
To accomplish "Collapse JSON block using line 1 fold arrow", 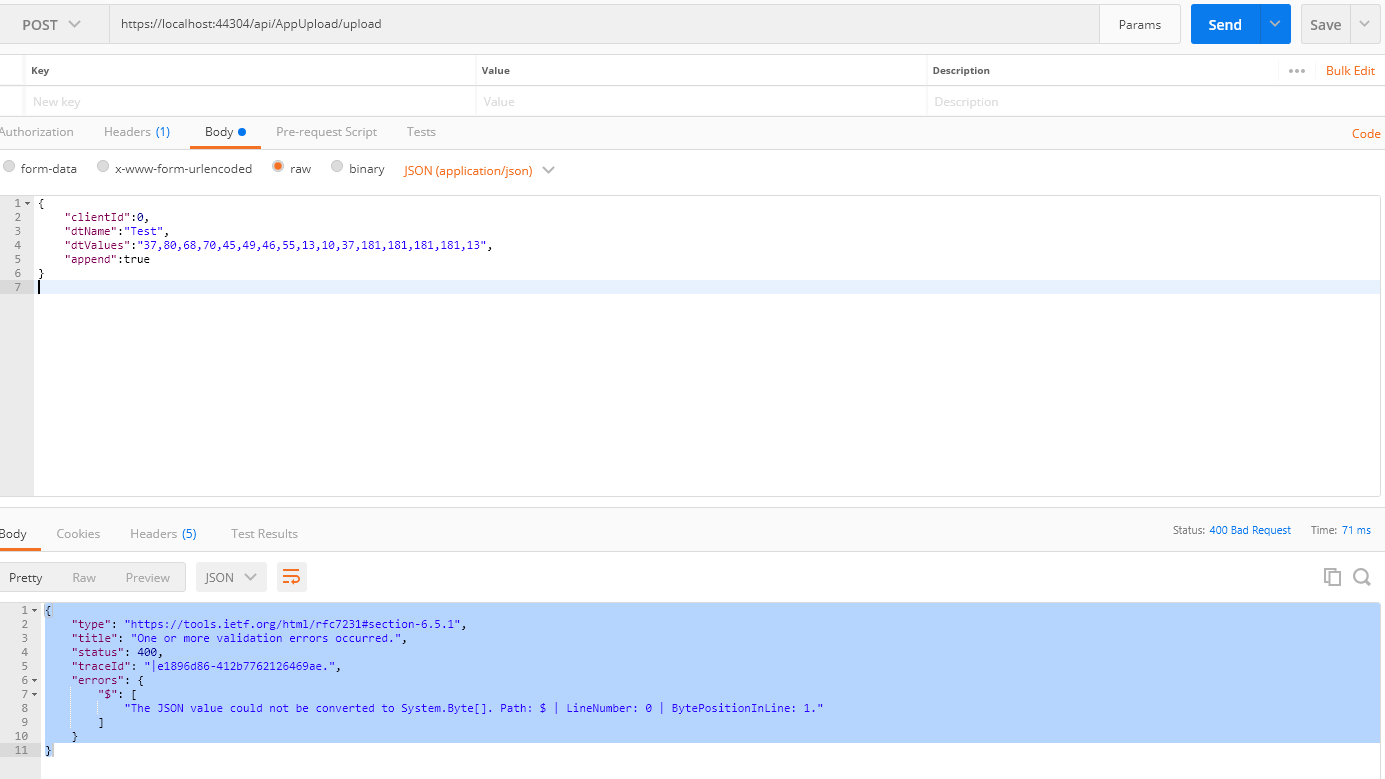I will 27,202.
